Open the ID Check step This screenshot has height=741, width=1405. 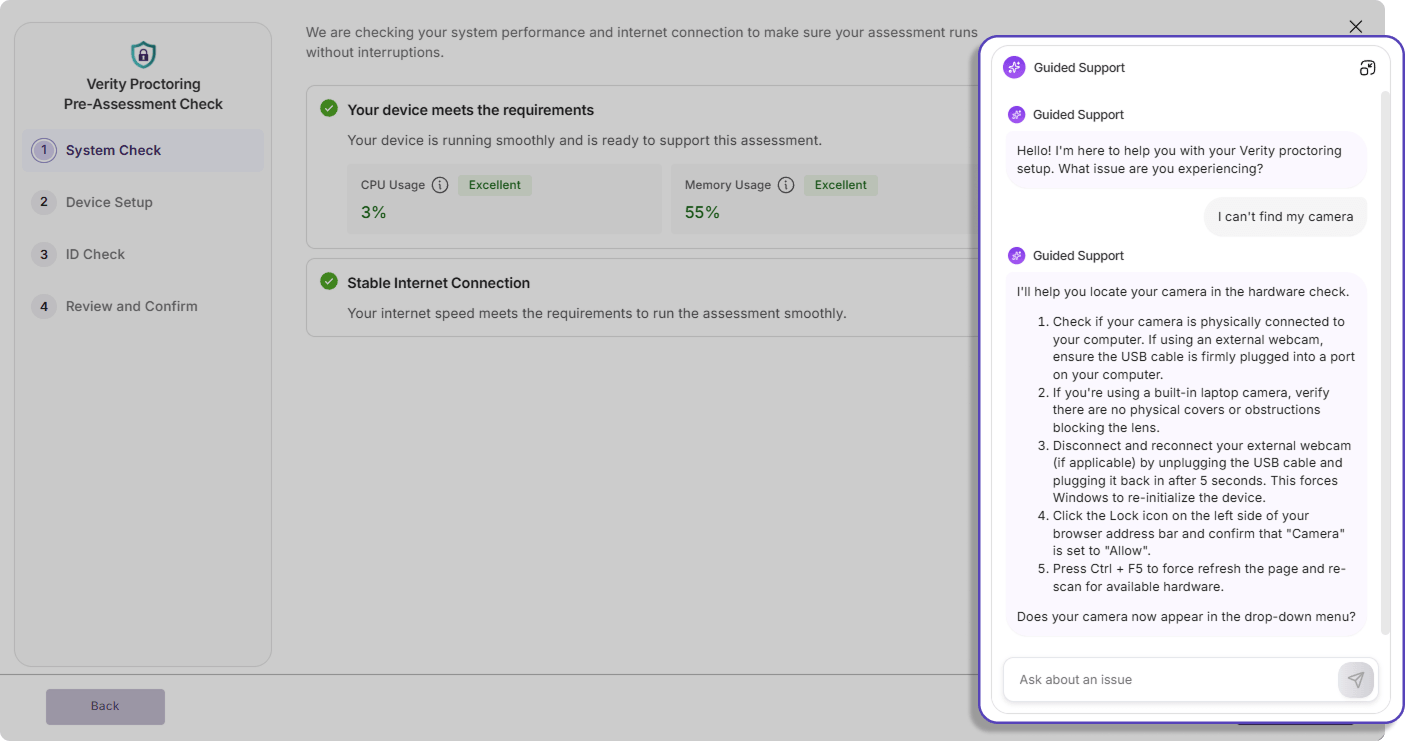143,254
